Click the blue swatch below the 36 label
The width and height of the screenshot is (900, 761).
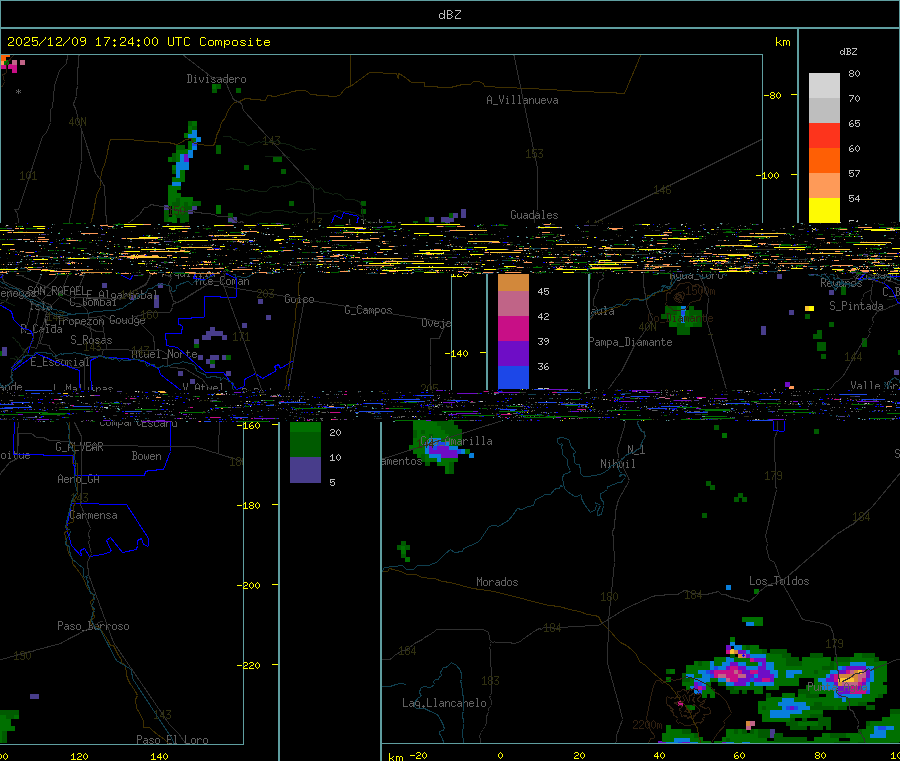pos(513,378)
